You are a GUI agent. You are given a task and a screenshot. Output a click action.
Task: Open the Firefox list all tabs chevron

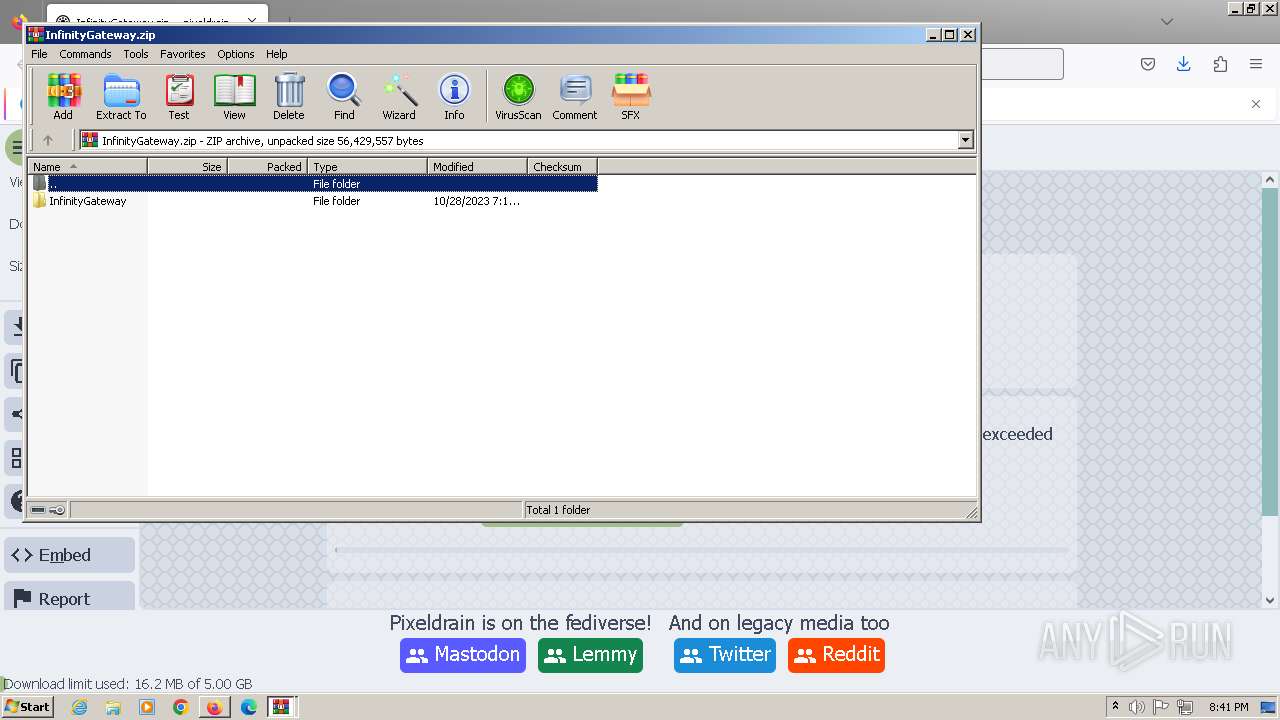[x=1167, y=21]
